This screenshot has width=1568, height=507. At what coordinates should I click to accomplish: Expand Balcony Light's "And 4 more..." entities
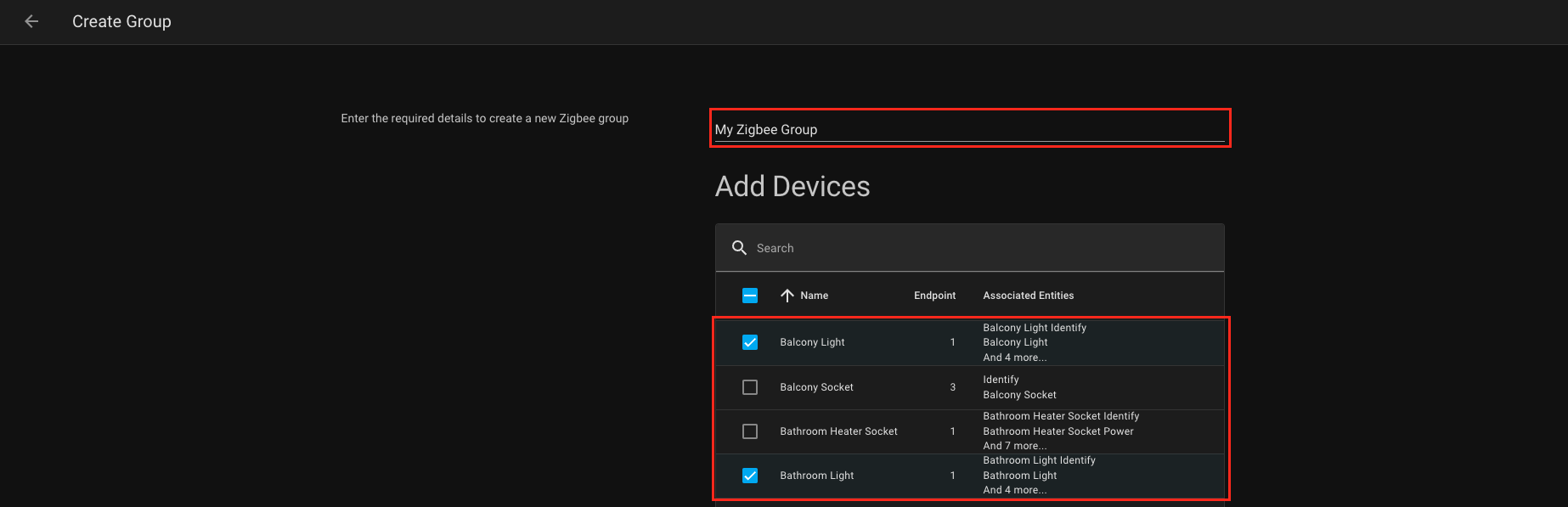(1014, 358)
